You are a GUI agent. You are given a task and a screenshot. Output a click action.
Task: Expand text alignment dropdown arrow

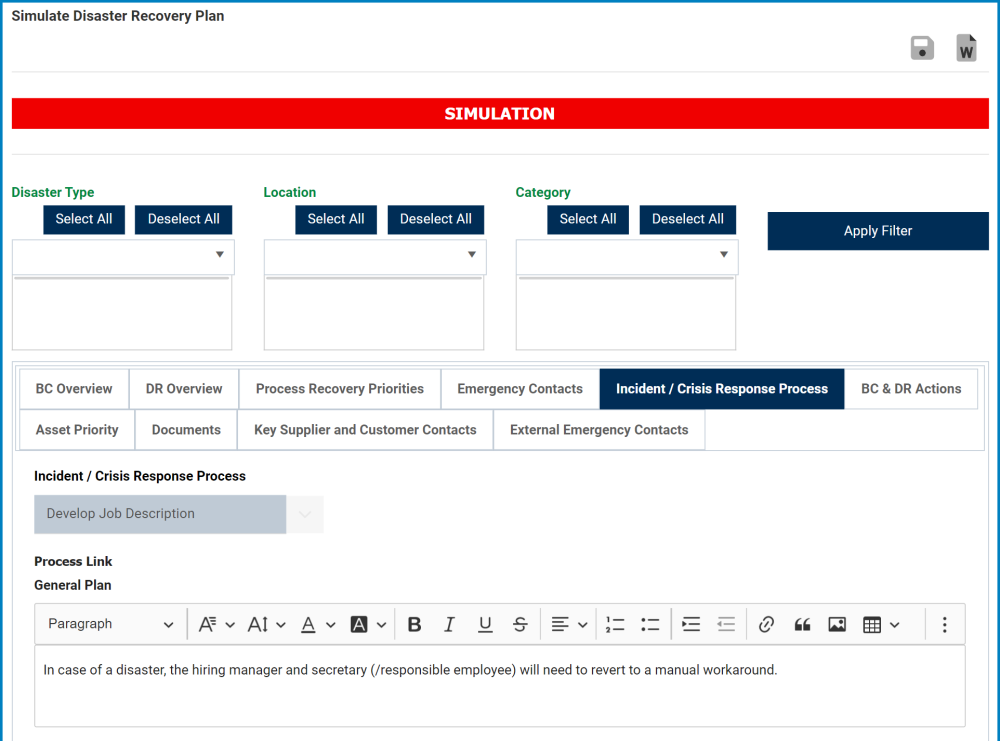click(x=582, y=625)
